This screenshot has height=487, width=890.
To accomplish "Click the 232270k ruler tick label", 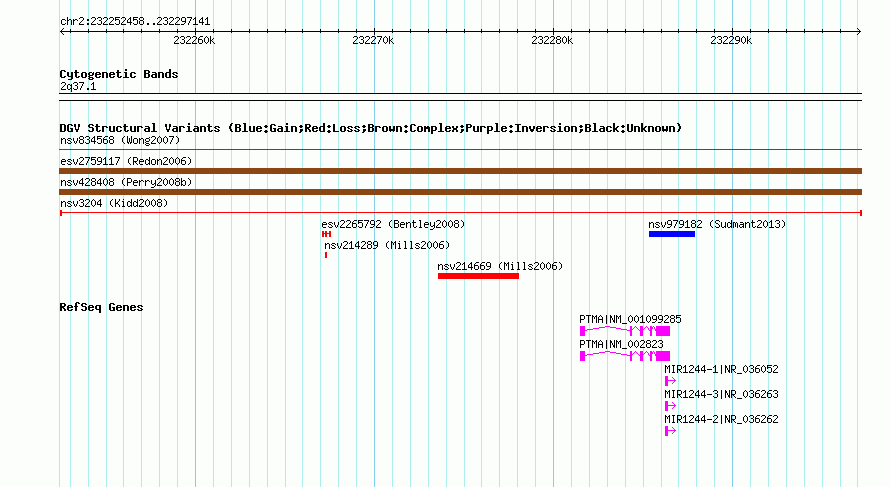I will pos(373,40).
